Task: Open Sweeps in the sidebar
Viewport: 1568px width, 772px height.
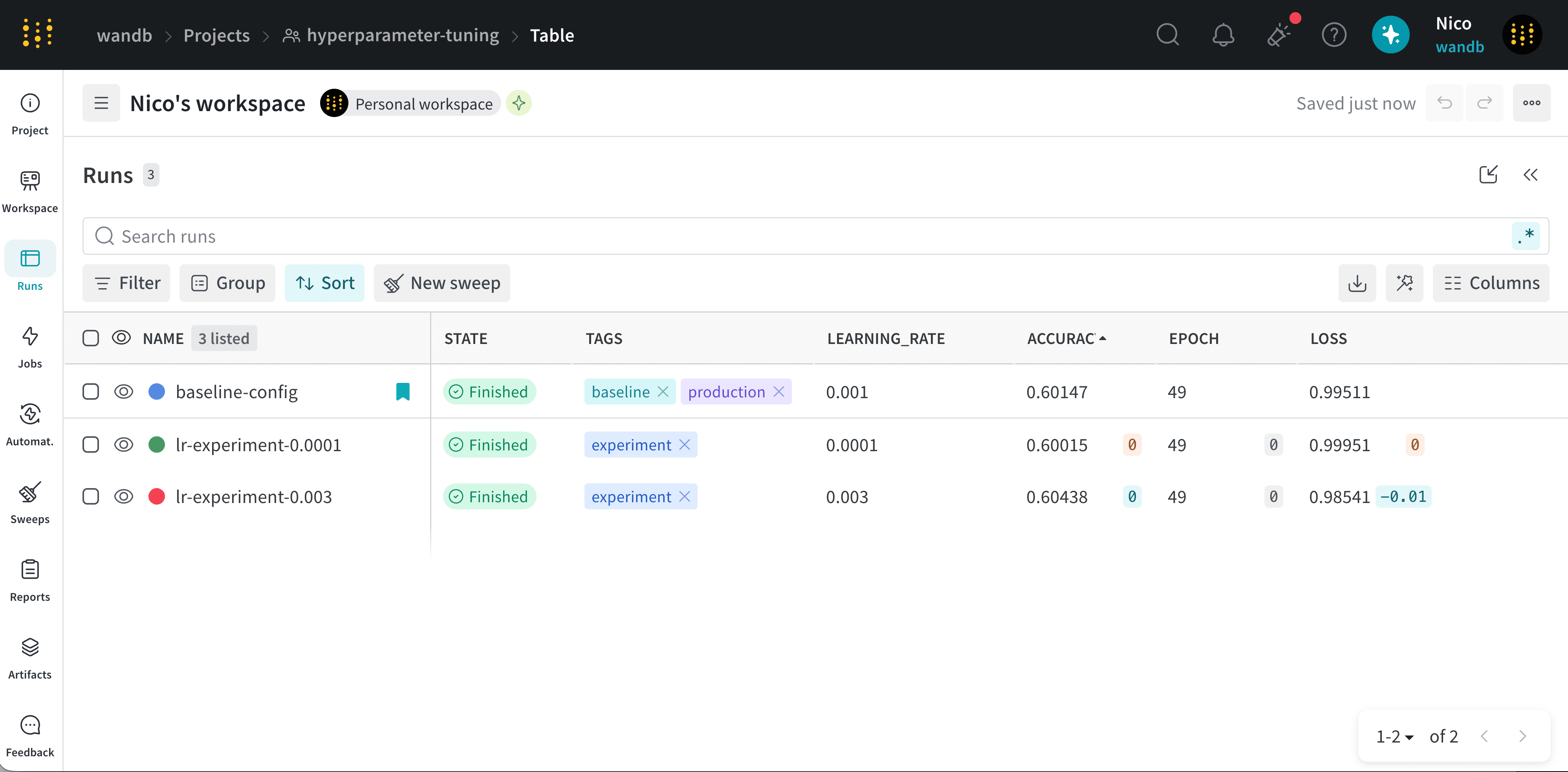Action: [x=30, y=504]
